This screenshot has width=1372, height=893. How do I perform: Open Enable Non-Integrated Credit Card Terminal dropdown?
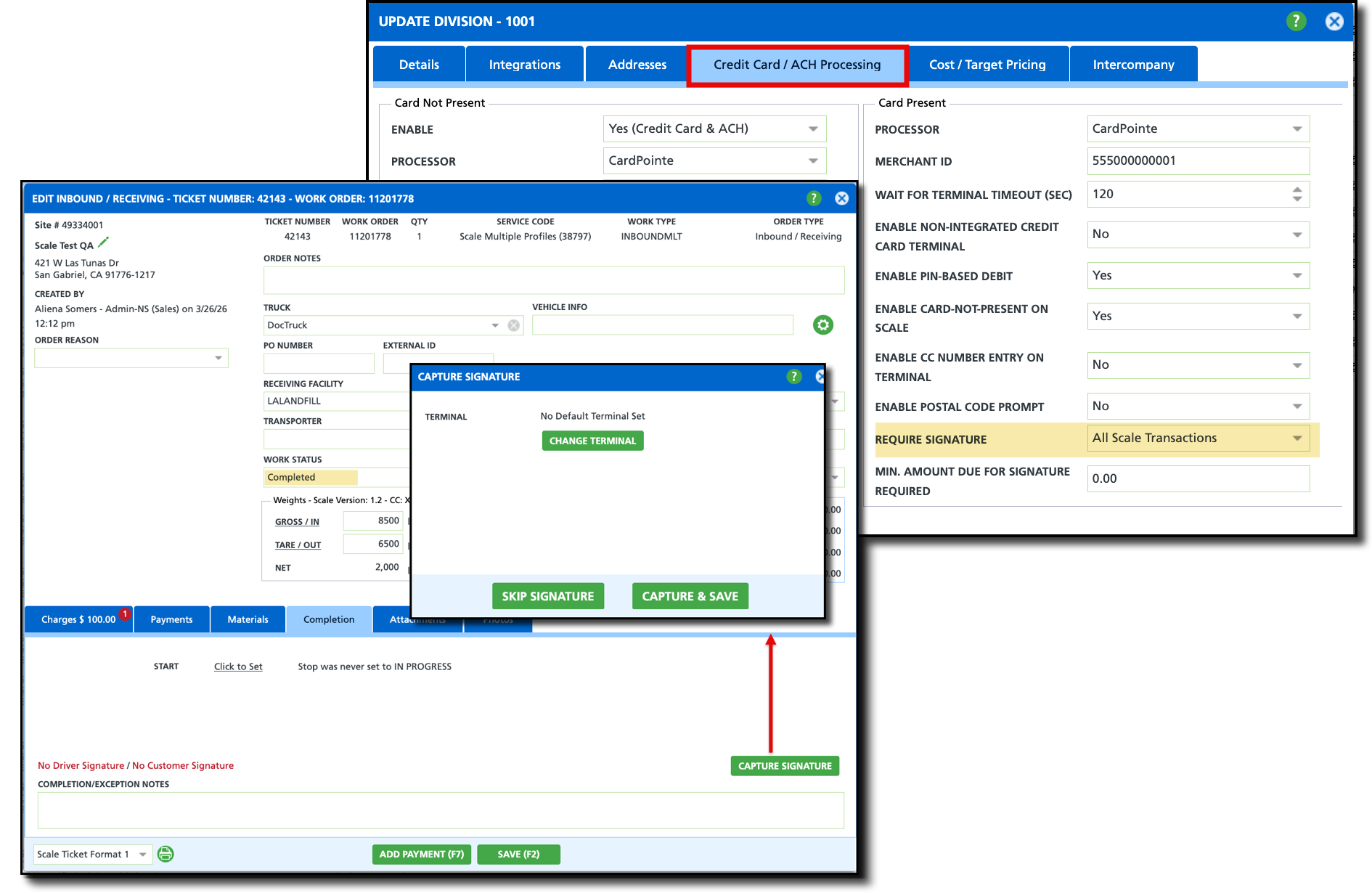(1297, 235)
